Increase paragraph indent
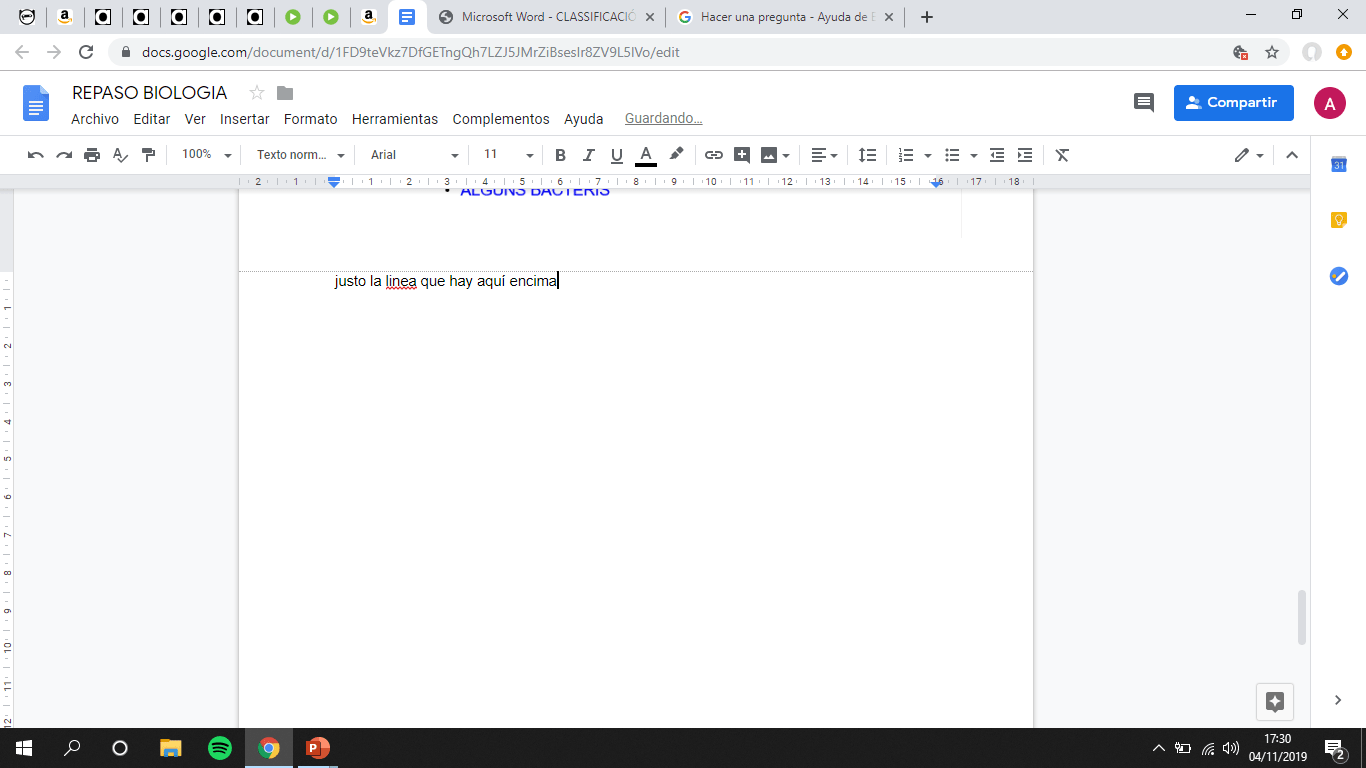1366x768 pixels. click(1025, 155)
